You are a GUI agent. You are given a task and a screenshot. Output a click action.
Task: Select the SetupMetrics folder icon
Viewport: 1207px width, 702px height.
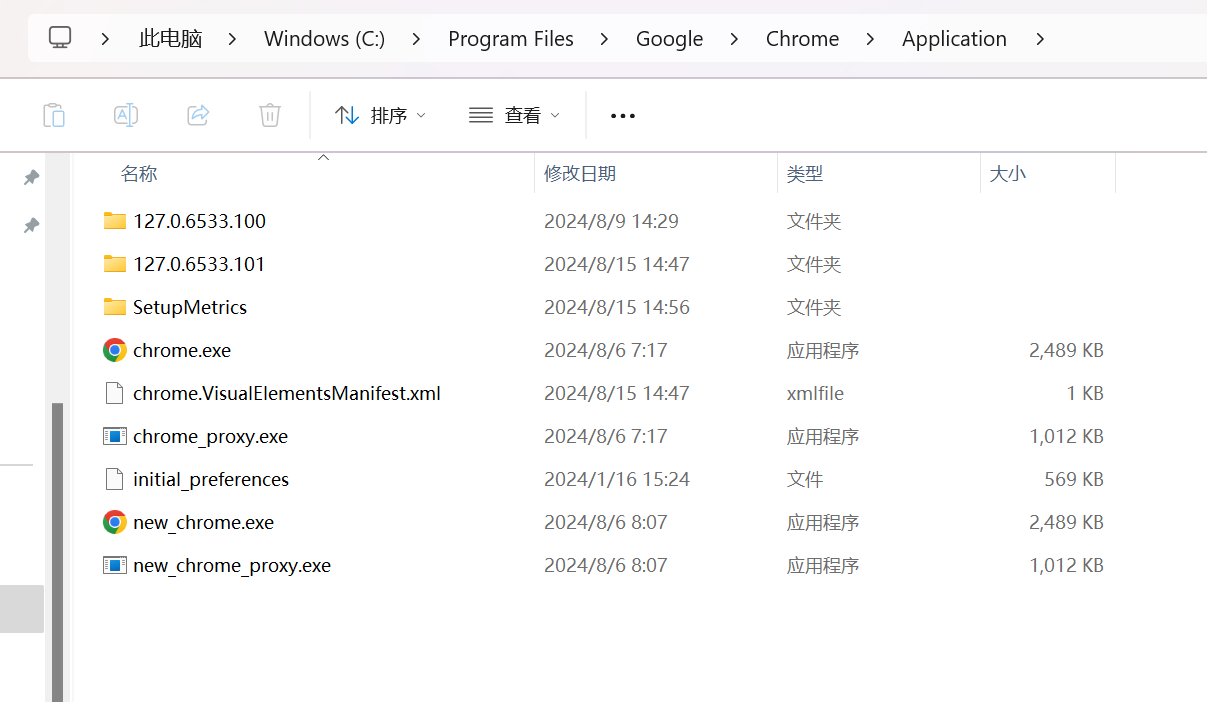tap(115, 307)
